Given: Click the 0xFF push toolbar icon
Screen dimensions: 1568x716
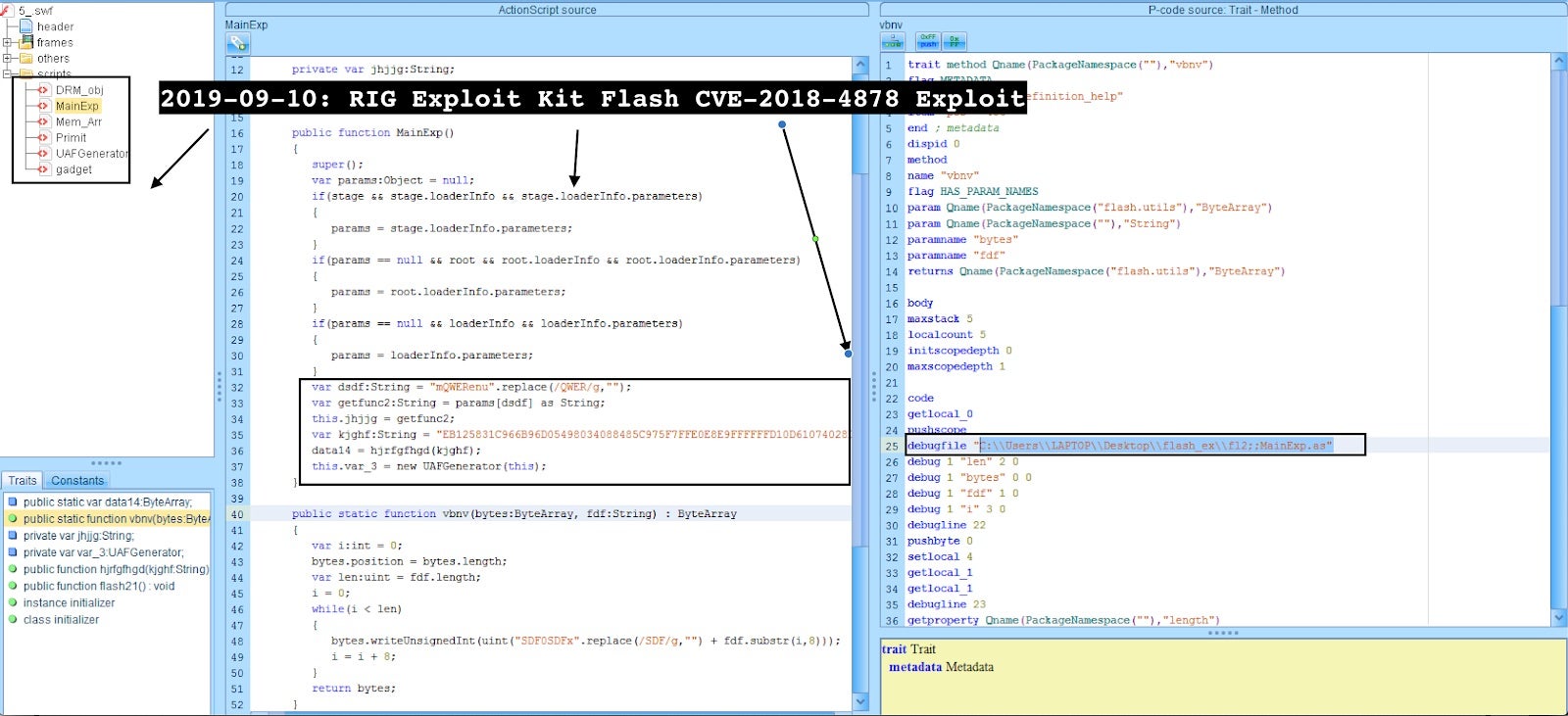Looking at the screenshot, I should coord(927,41).
